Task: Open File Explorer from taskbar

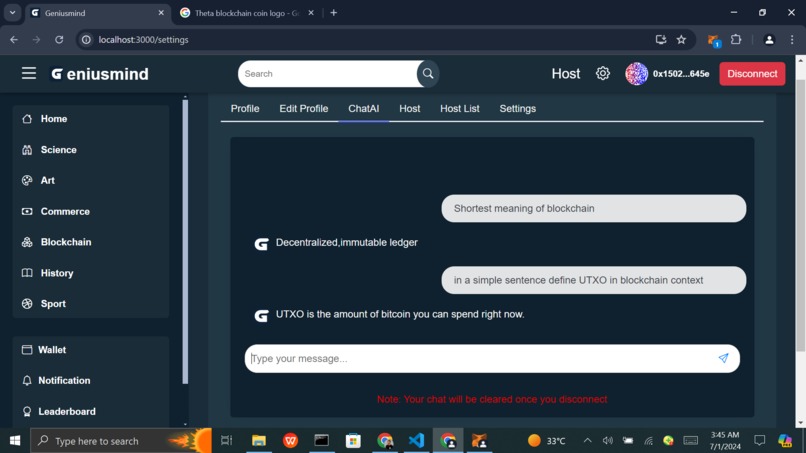Action: 259,440
